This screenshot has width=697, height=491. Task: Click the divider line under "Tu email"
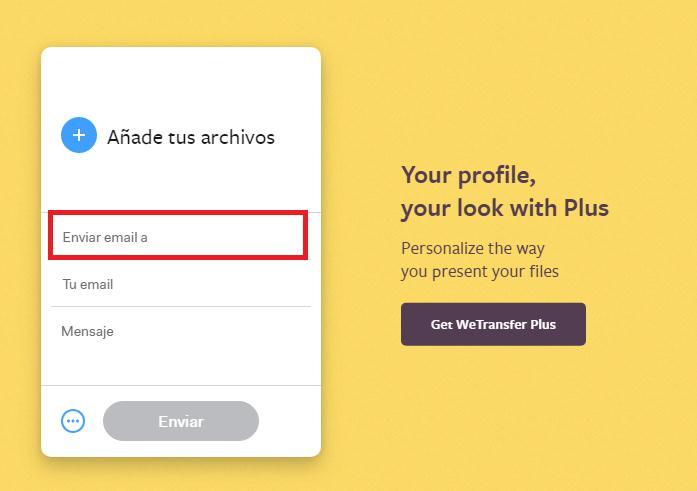180,306
